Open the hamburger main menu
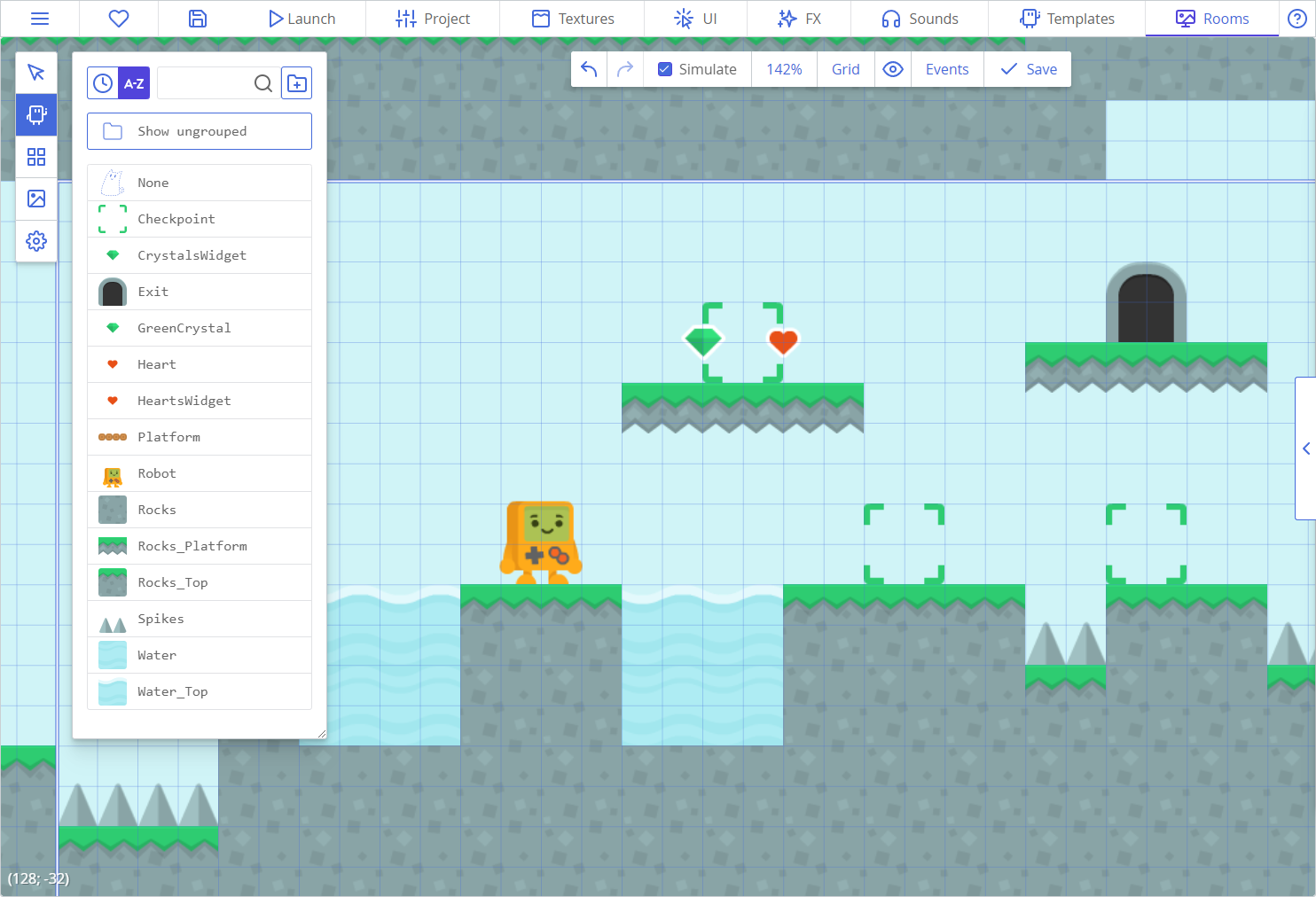Viewport: 1316px width, 897px height. point(40,19)
